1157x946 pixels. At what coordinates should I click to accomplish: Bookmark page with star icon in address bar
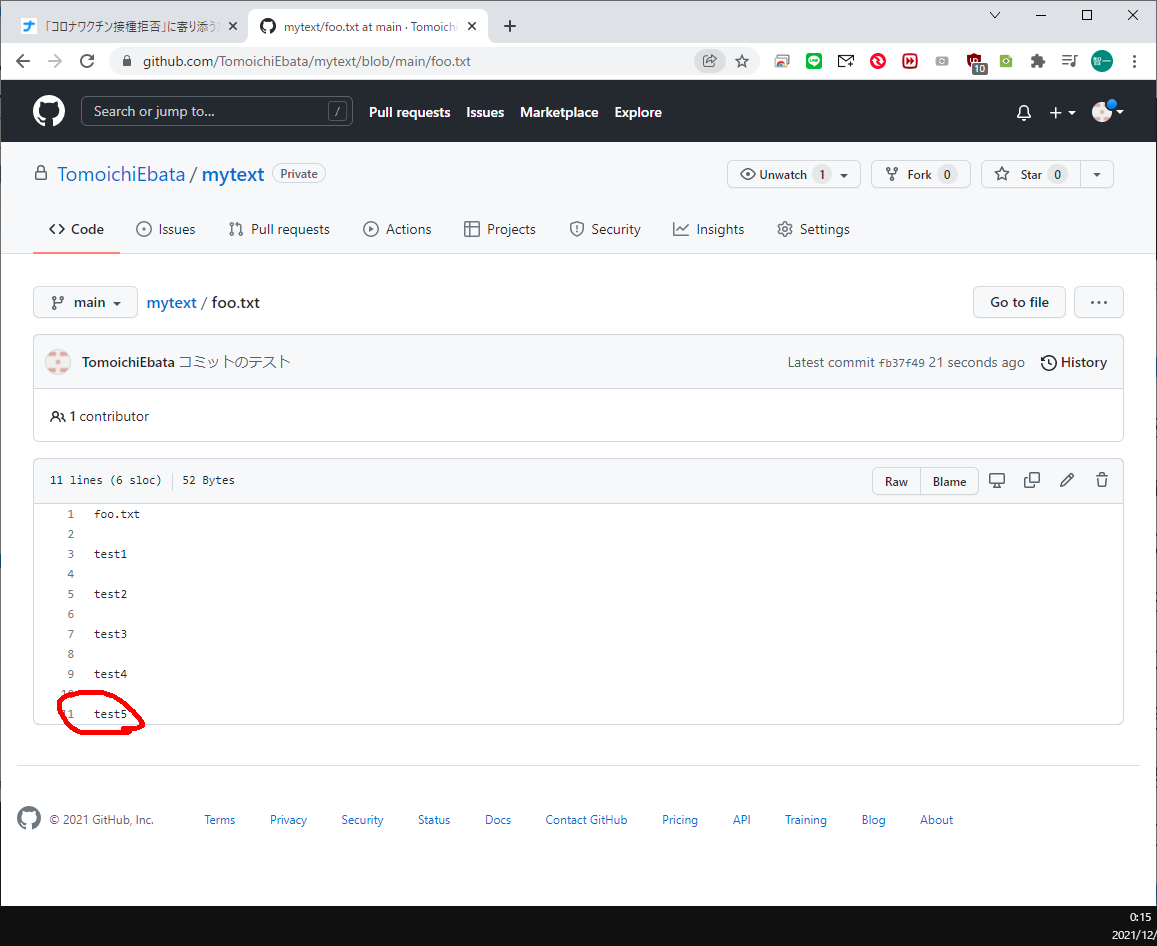pos(742,61)
